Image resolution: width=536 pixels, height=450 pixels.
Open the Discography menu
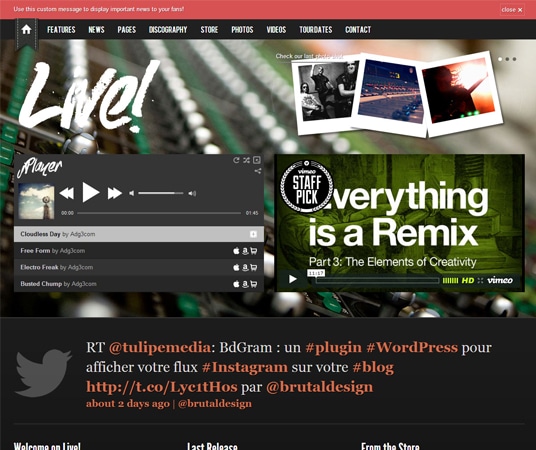coord(168,30)
